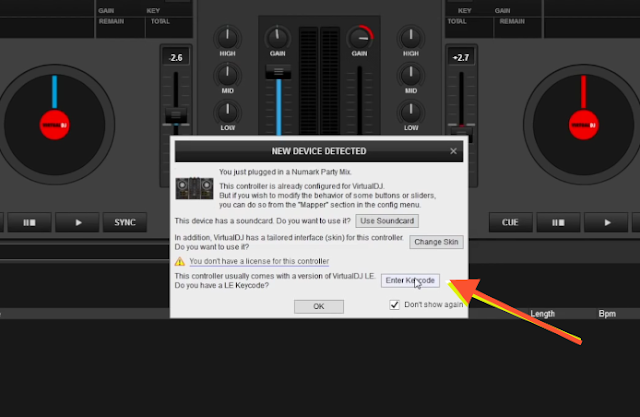Click the Enter Keycode button
This screenshot has width=640, height=417.
[410, 280]
